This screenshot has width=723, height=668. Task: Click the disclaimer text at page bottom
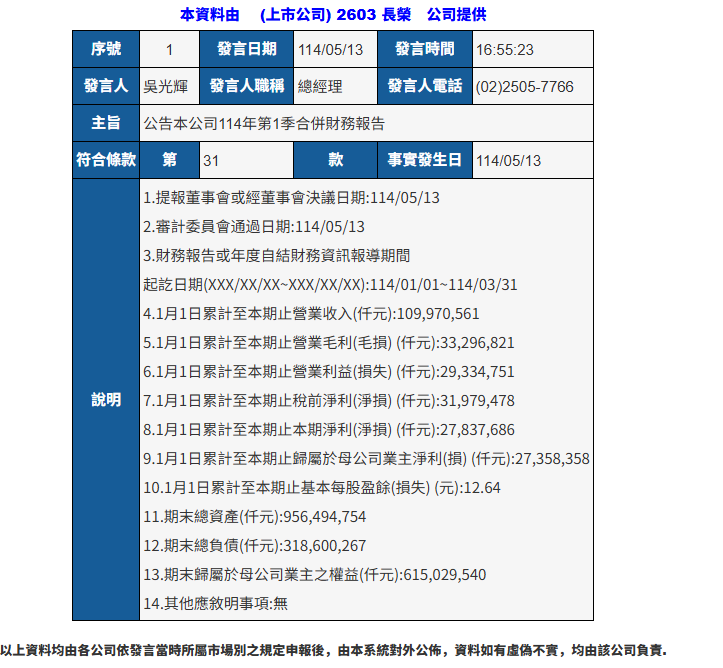pos(333,650)
